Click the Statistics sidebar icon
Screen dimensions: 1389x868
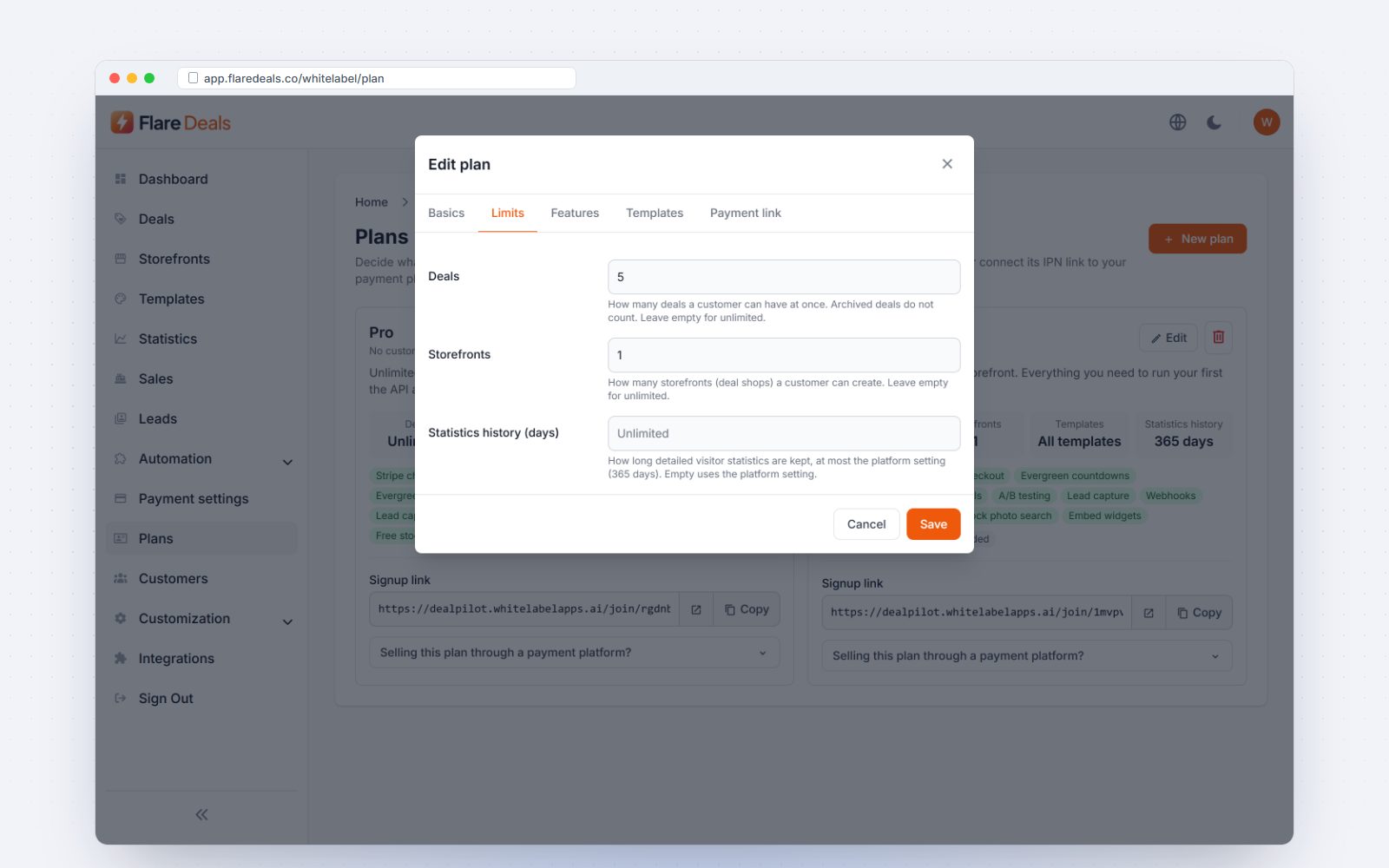coord(121,339)
